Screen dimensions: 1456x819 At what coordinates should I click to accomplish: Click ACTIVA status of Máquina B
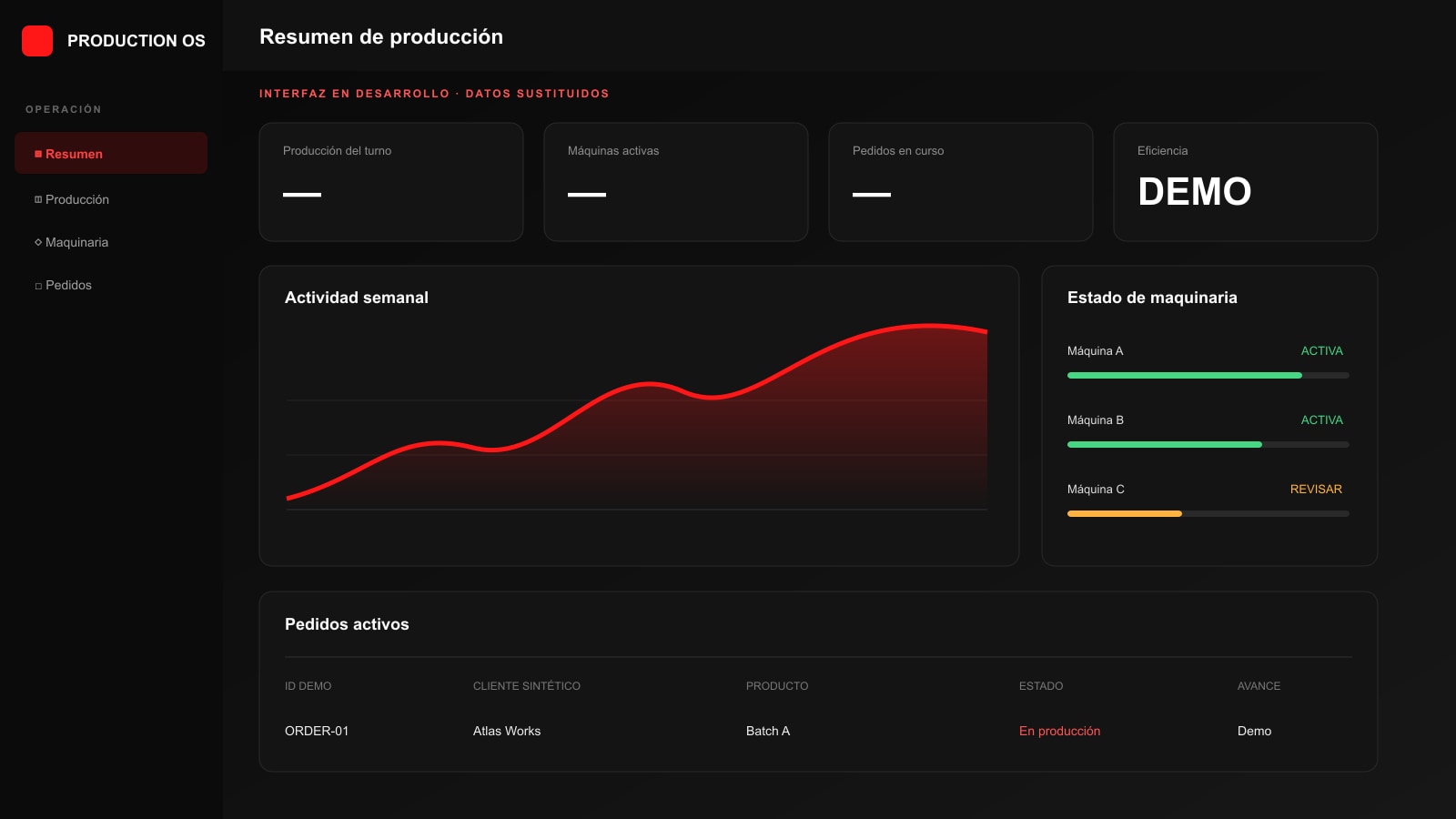[1321, 420]
